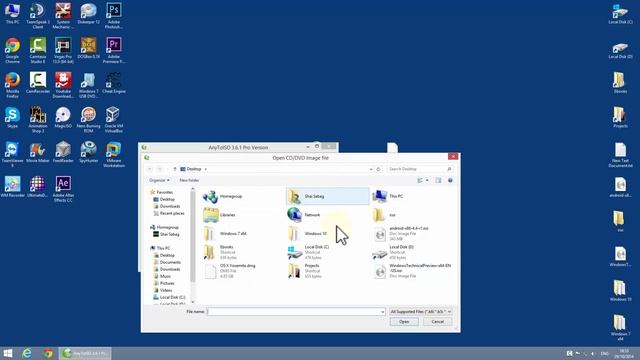Viewport: 640px width, 360px height.
Task: Open Mozilla Firefox desktop shortcut
Action: [x=12, y=85]
